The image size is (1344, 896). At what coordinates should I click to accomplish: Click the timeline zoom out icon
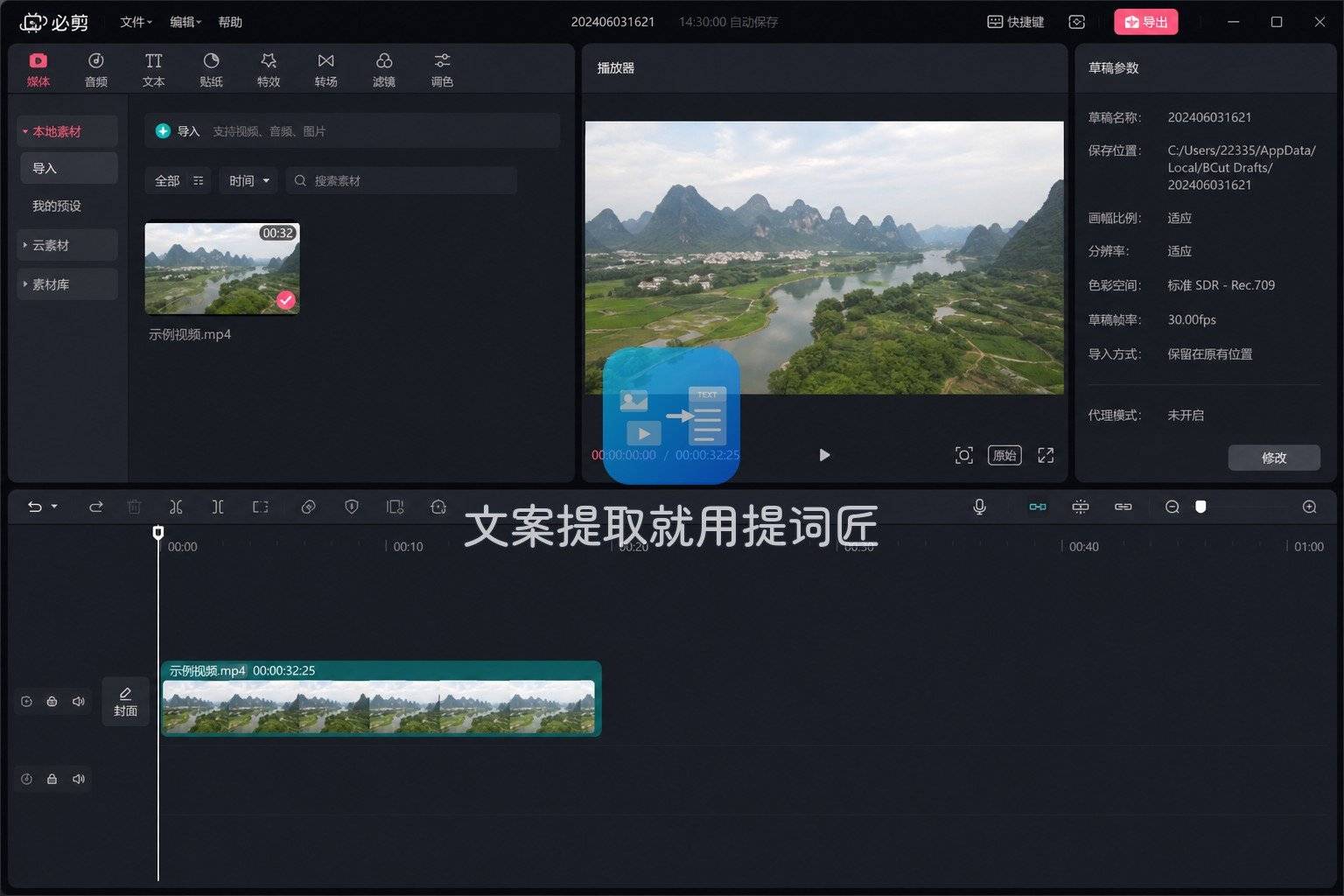[x=1172, y=507]
